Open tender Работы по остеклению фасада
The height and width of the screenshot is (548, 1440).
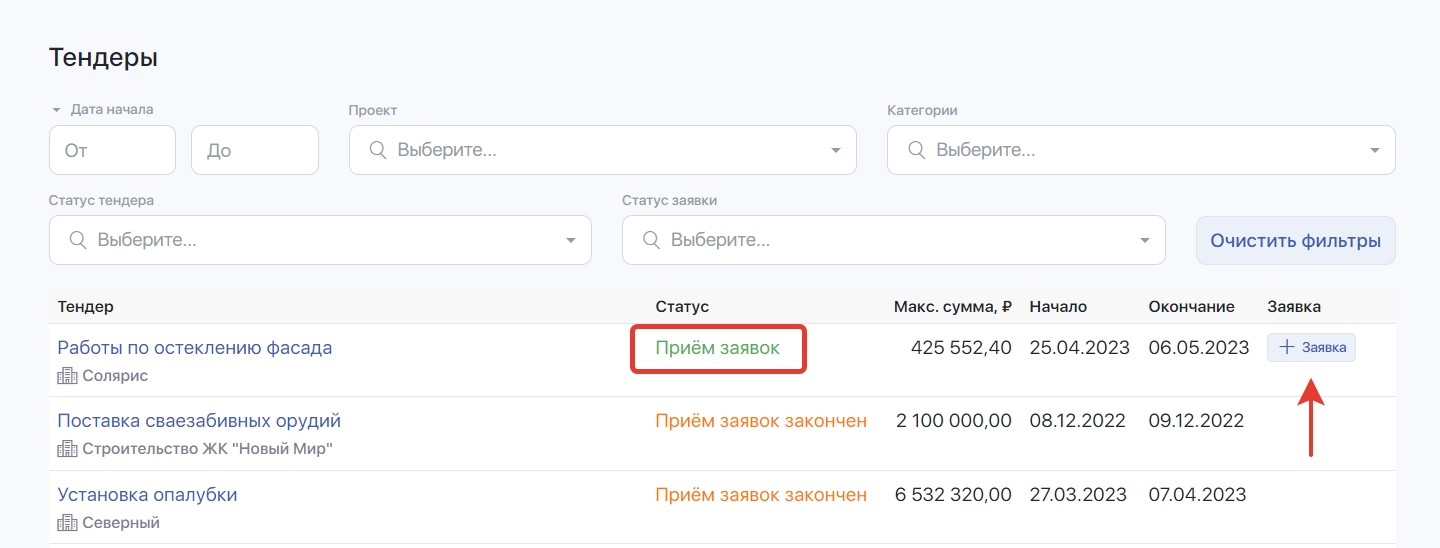(195, 348)
